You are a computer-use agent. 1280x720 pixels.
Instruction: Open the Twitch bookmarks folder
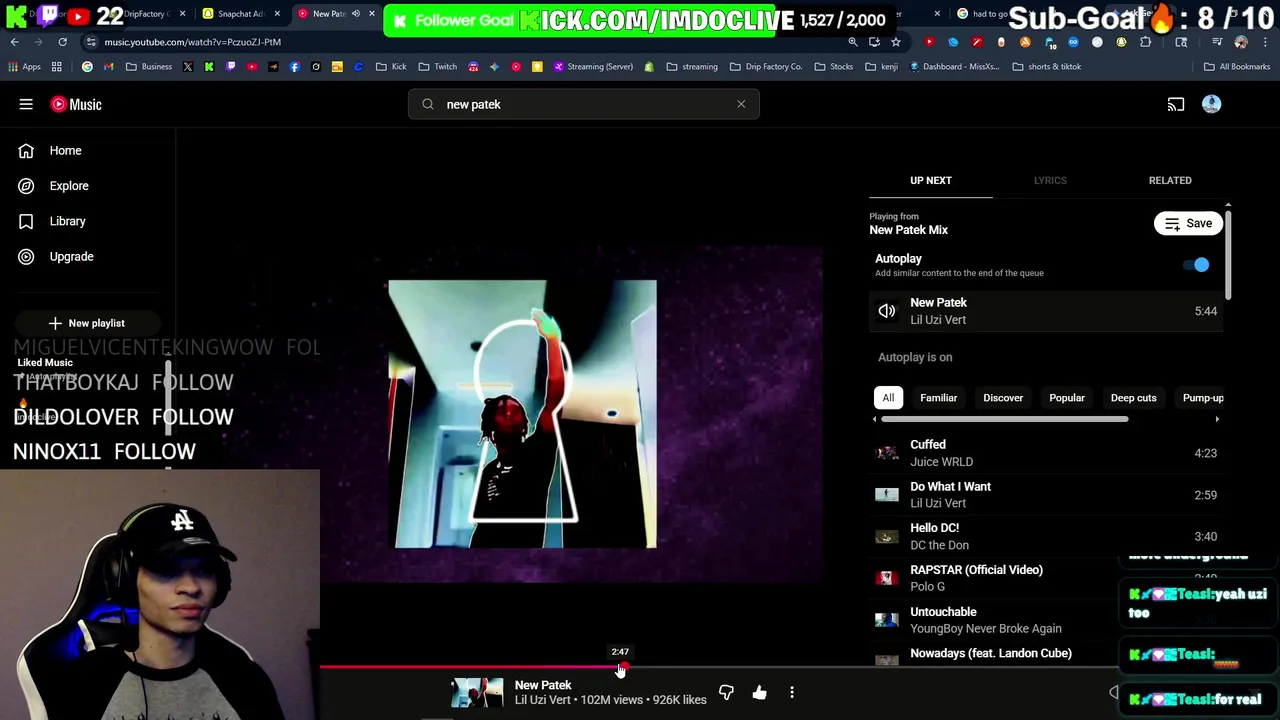pyautogui.click(x=437, y=67)
